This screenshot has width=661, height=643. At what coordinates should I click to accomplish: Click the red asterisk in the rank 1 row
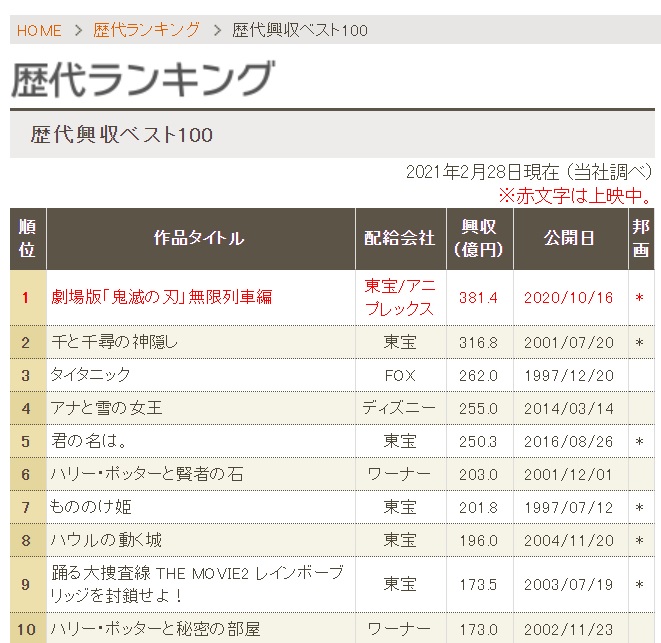click(x=640, y=298)
